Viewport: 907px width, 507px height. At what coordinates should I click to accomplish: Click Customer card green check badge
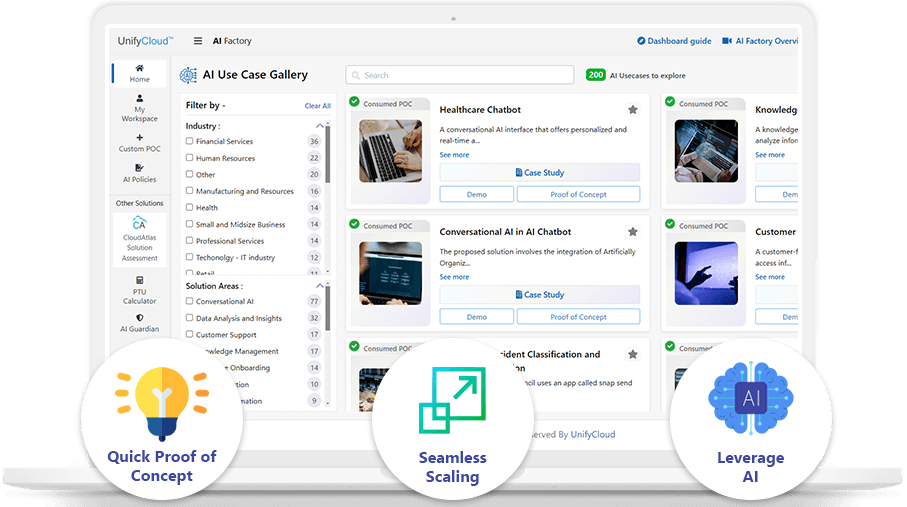point(670,224)
